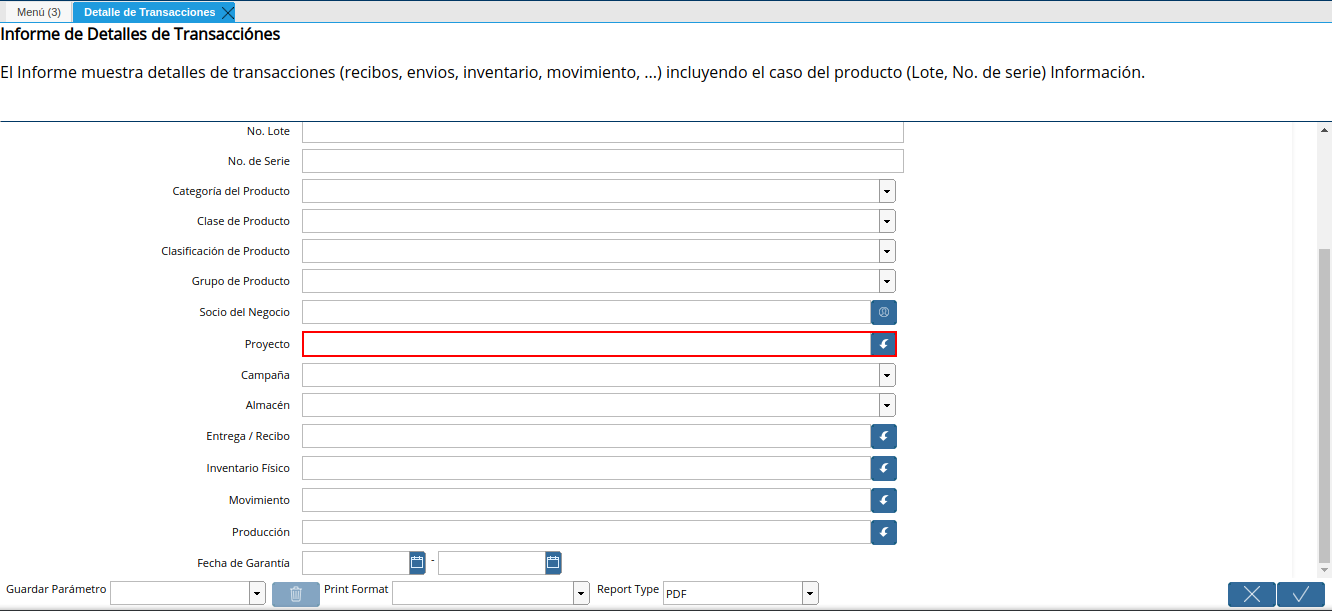Image resolution: width=1332 pixels, height=611 pixels.
Task: Click the Producción lookup icon
Action: click(884, 532)
